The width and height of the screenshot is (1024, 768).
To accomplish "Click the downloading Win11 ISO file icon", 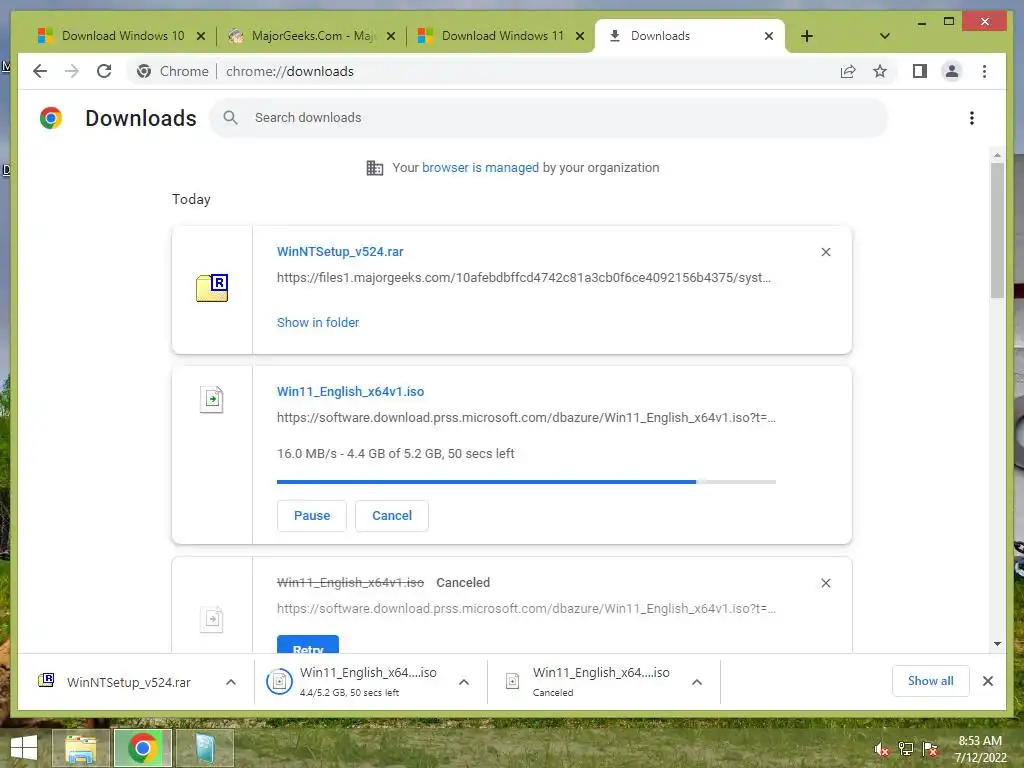I will [x=212, y=399].
